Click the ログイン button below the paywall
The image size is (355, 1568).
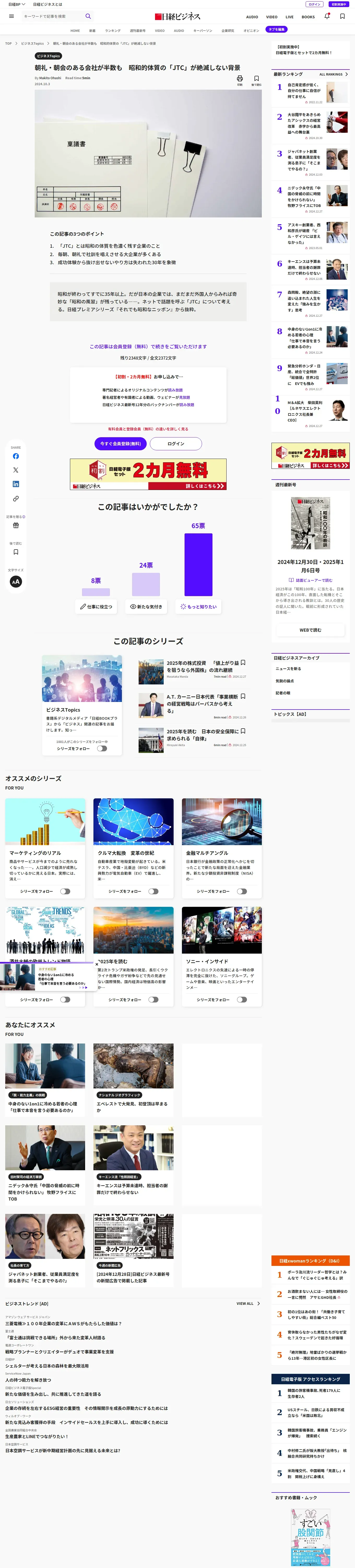coord(176,444)
